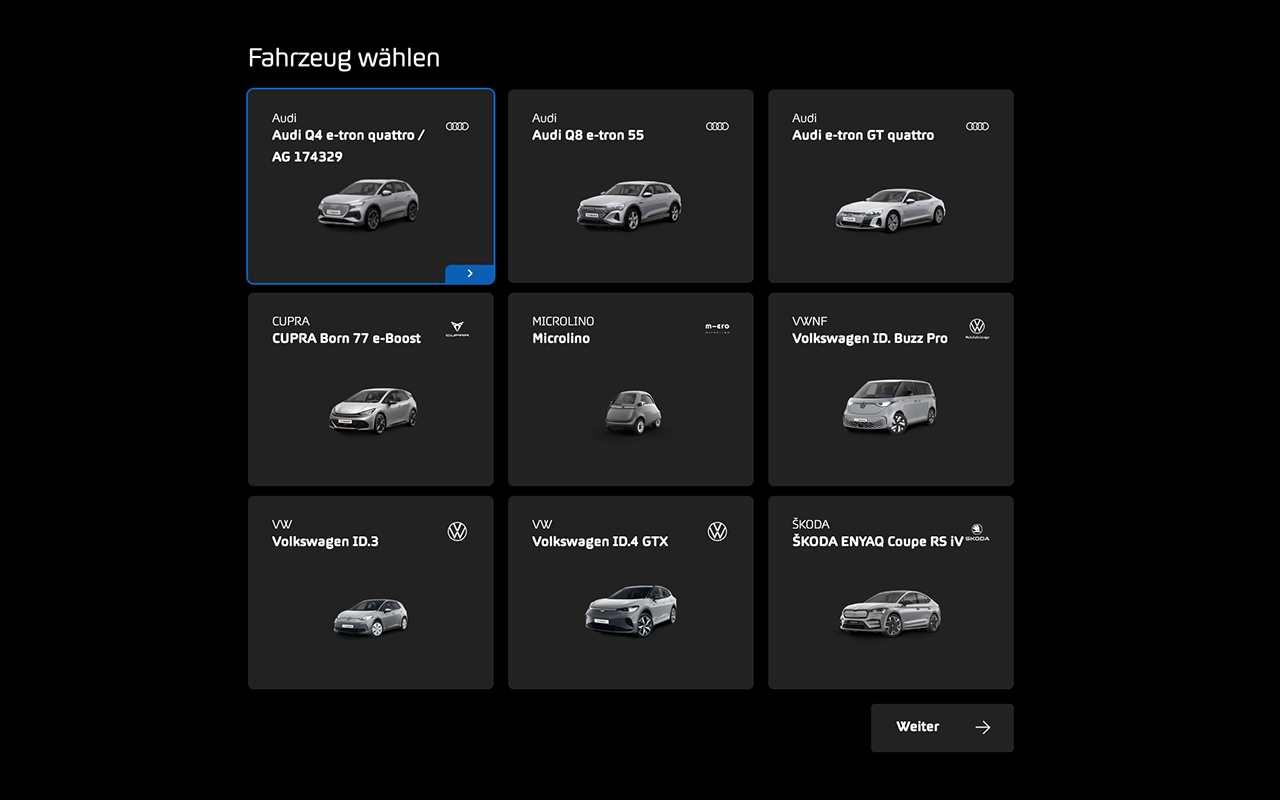Pick the Volkswagen ID.4 GTX car image
Image resolution: width=1280 pixels, height=800 pixels.
[631, 610]
